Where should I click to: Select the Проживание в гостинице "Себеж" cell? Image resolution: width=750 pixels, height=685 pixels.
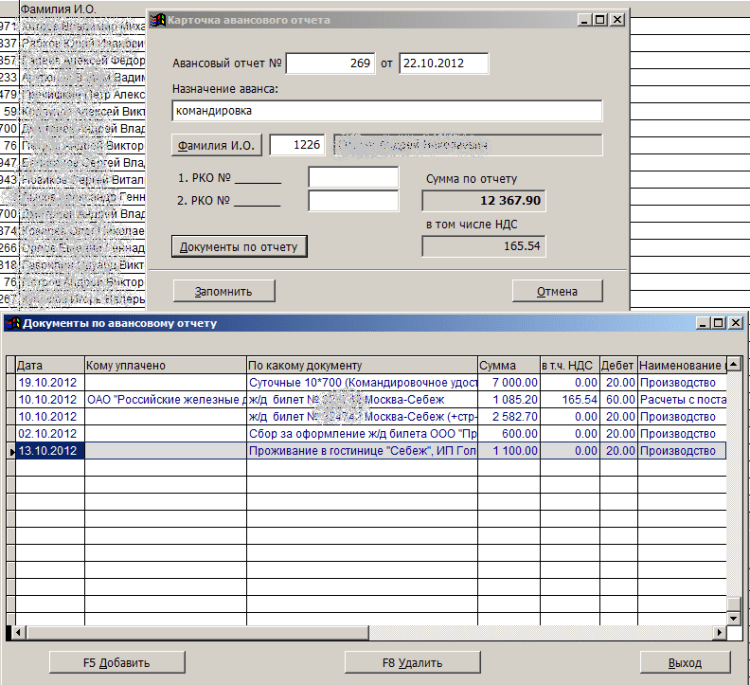click(362, 451)
